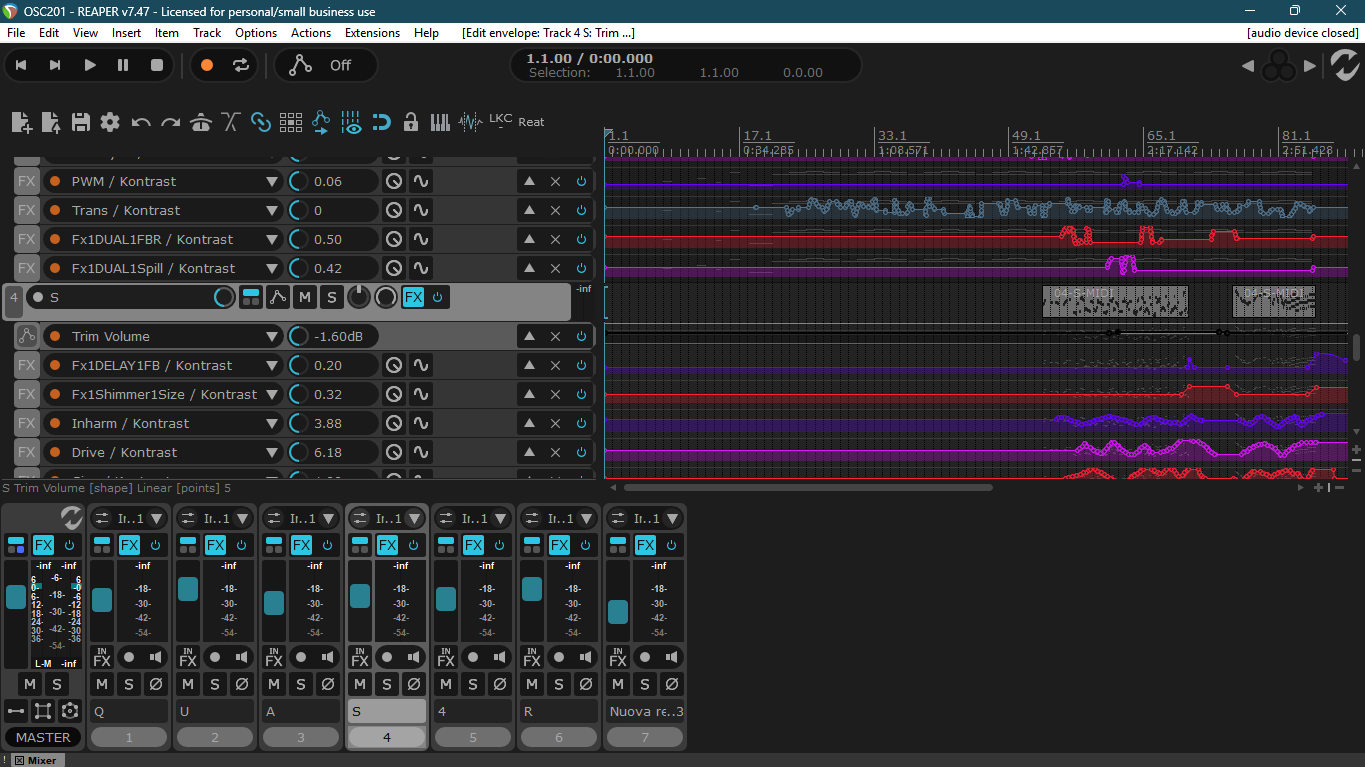Toggle snap magnet icon in toolbar

[x=381, y=122]
